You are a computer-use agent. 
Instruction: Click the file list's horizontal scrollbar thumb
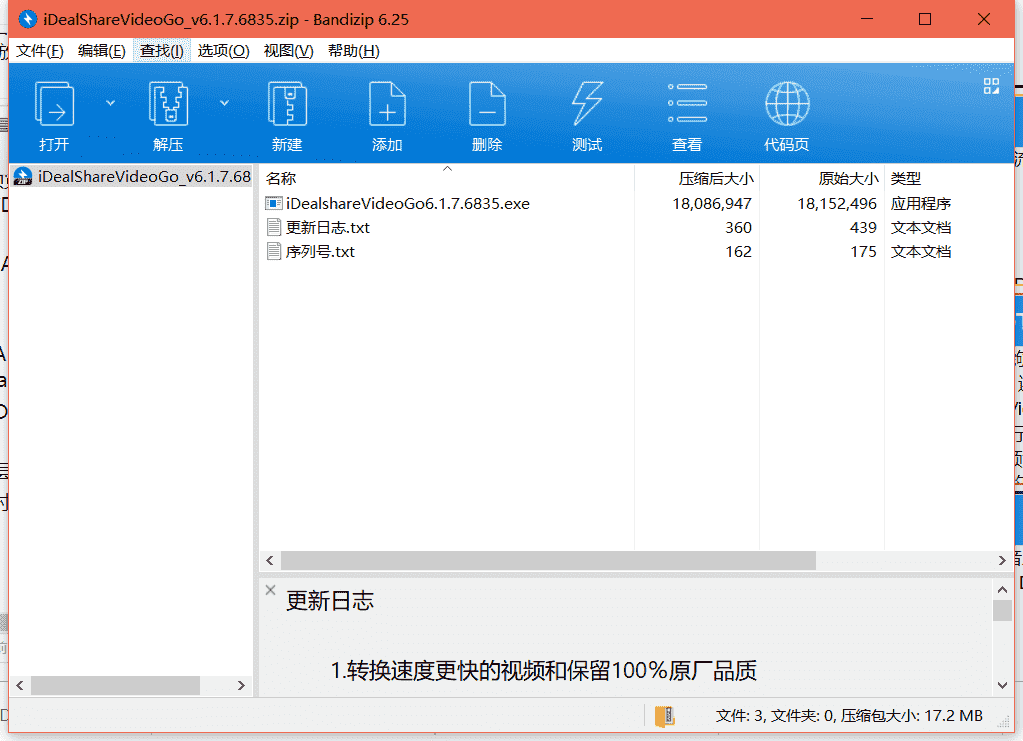[548, 560]
